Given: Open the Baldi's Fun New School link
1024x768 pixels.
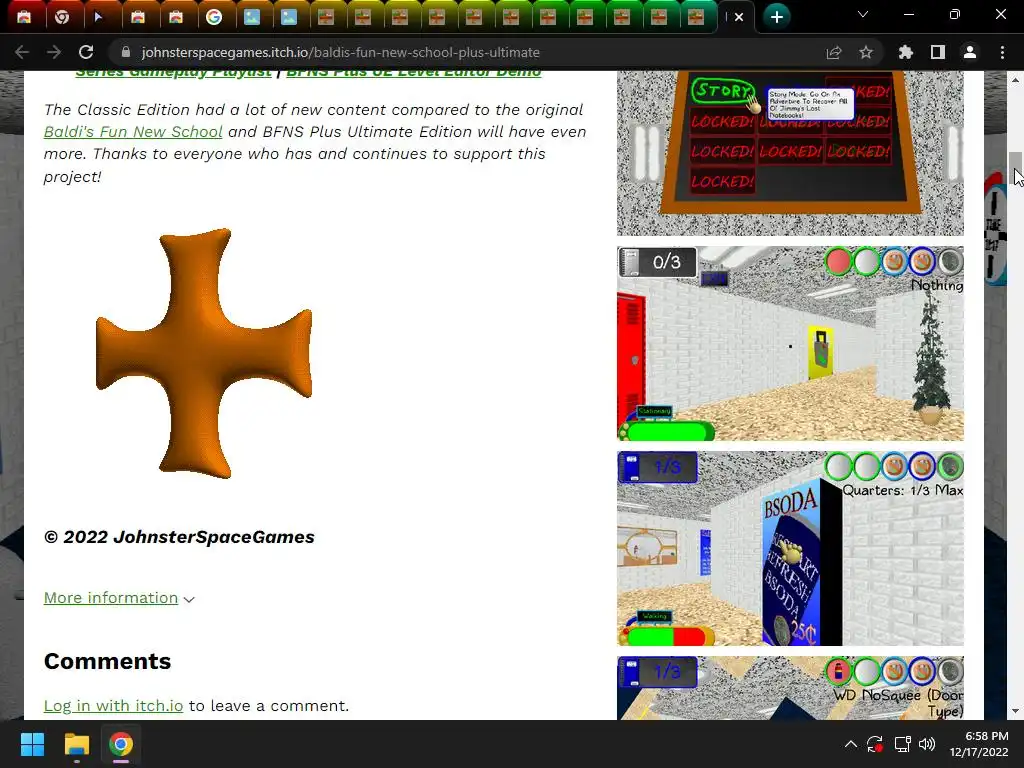Looking at the screenshot, I should click(x=133, y=132).
